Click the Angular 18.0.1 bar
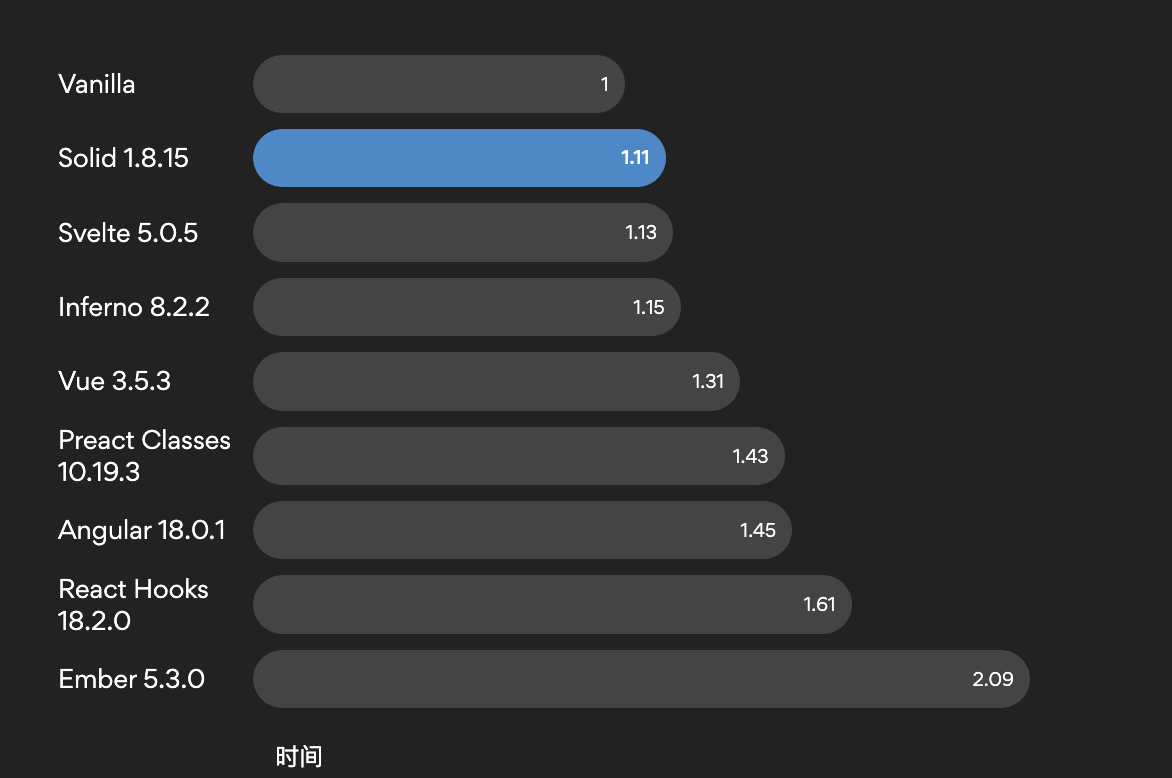This screenshot has width=1172, height=778. pyautogui.click(x=522, y=530)
